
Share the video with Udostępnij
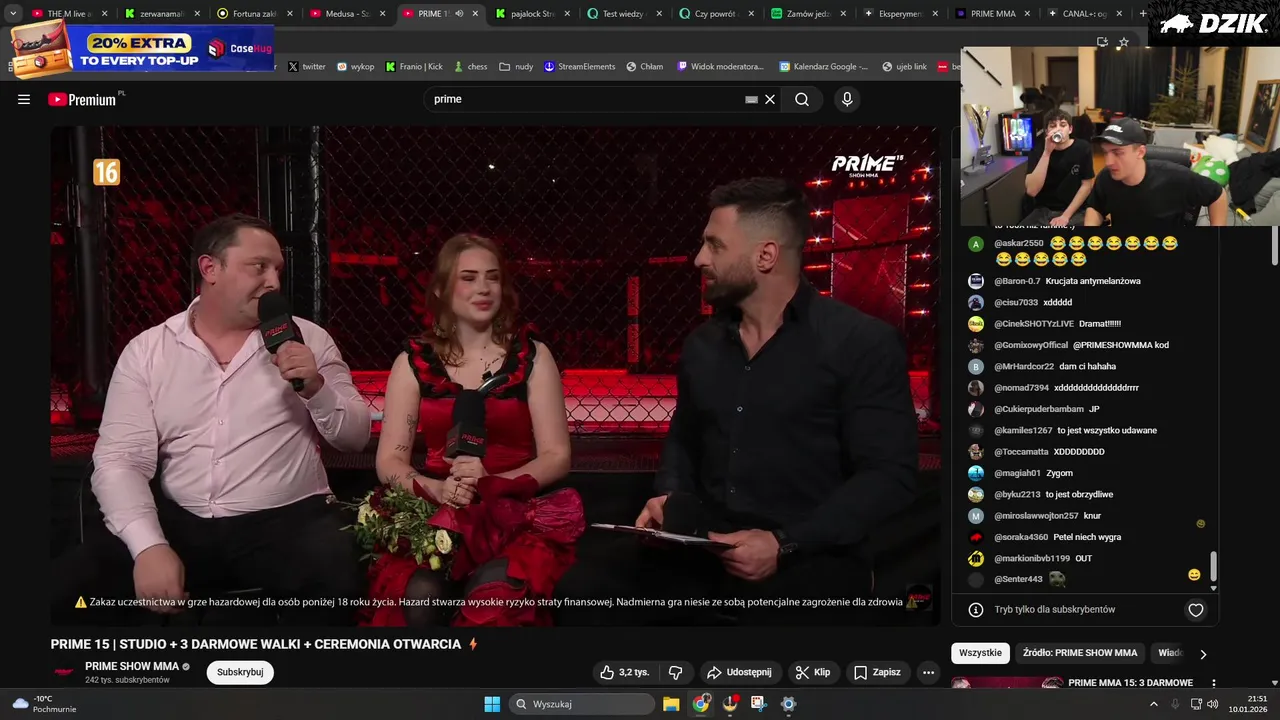(739, 672)
